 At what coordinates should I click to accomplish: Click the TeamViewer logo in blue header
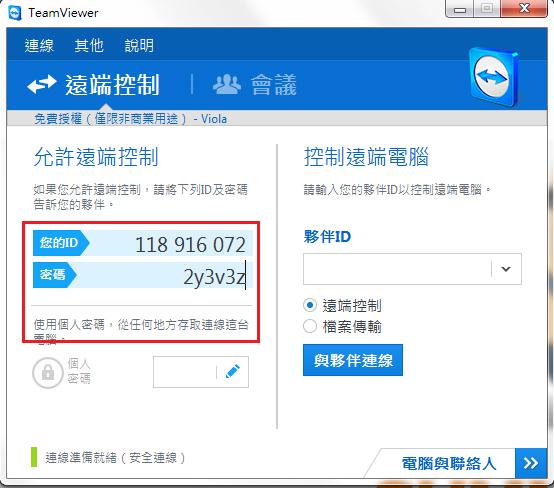tap(494, 77)
